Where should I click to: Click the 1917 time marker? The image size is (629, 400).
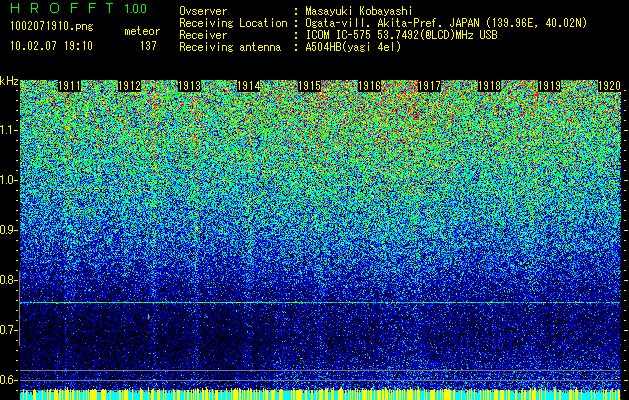429,86
